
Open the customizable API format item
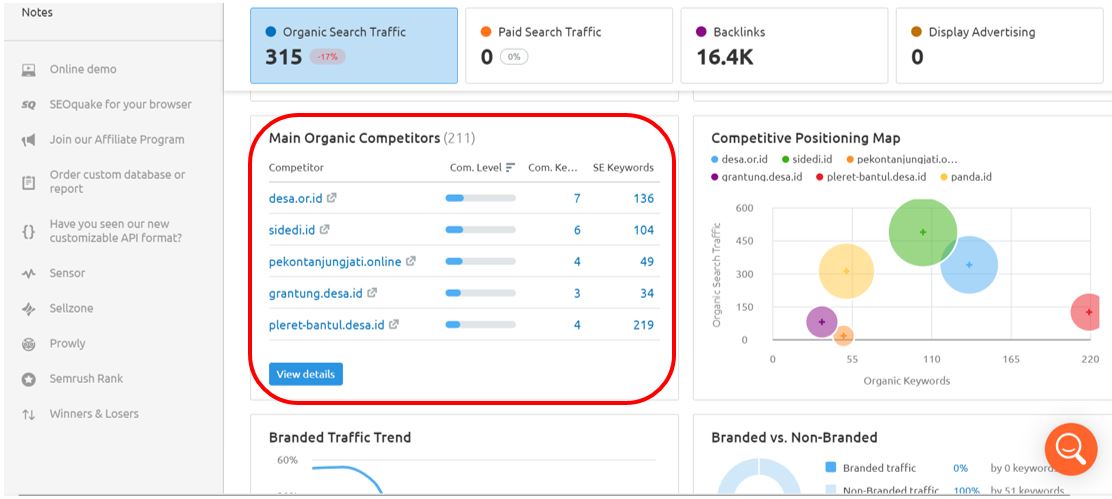(116, 231)
